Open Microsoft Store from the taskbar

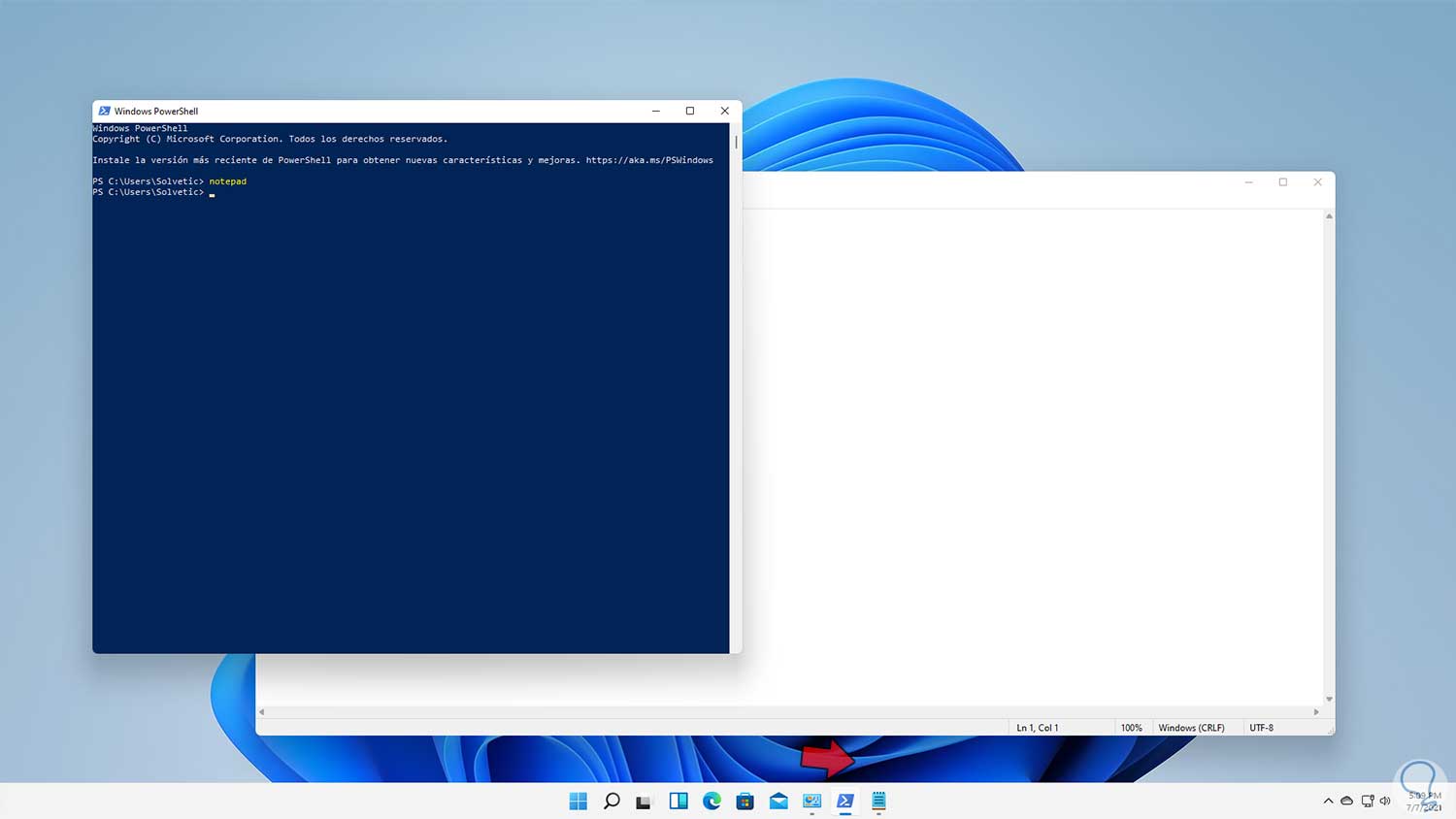[745, 801]
